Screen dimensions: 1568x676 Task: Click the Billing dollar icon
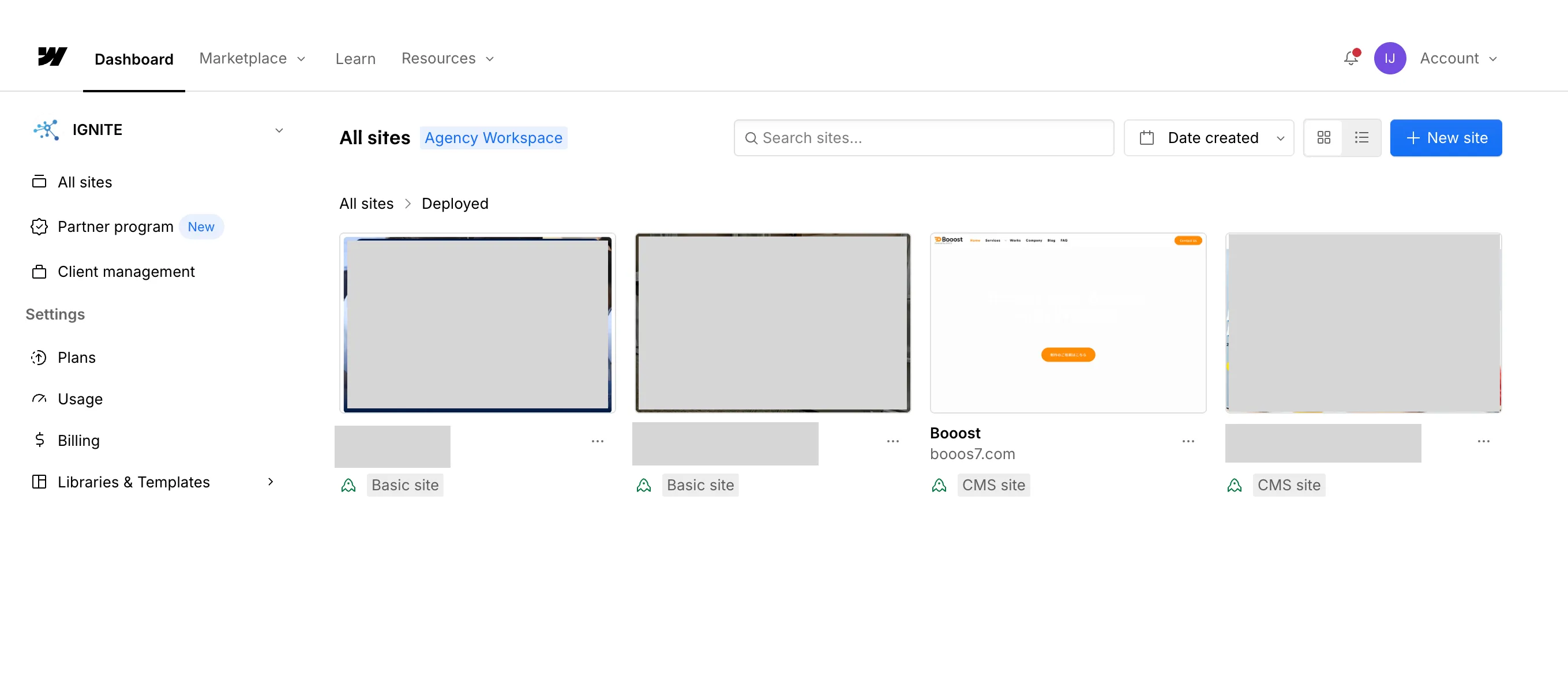[40, 440]
